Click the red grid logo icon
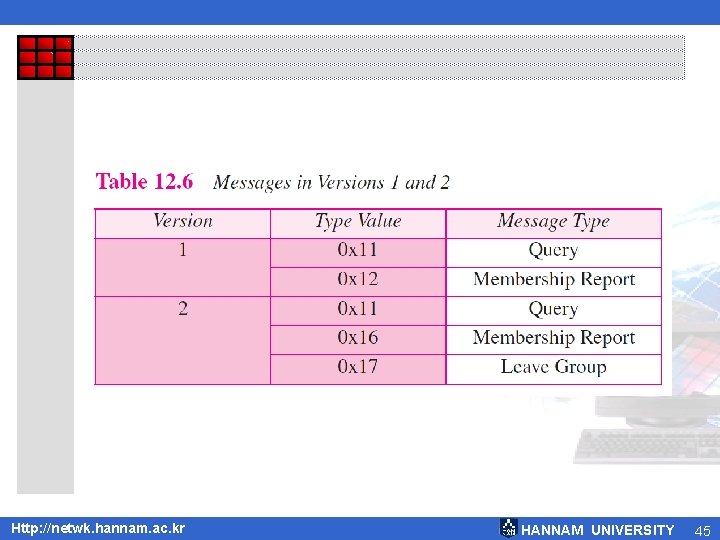Viewport: 720px width, 540px height. point(45,57)
